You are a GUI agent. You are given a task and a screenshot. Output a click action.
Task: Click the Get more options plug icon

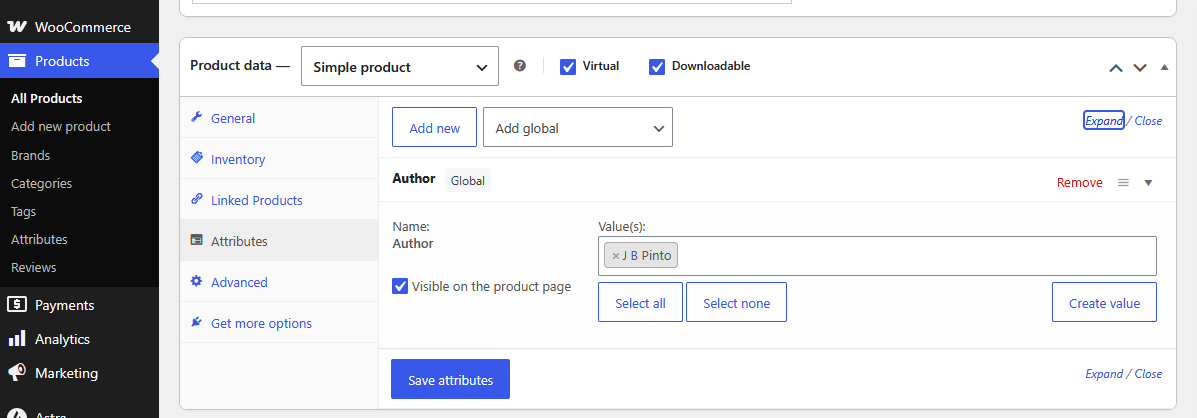(196, 323)
